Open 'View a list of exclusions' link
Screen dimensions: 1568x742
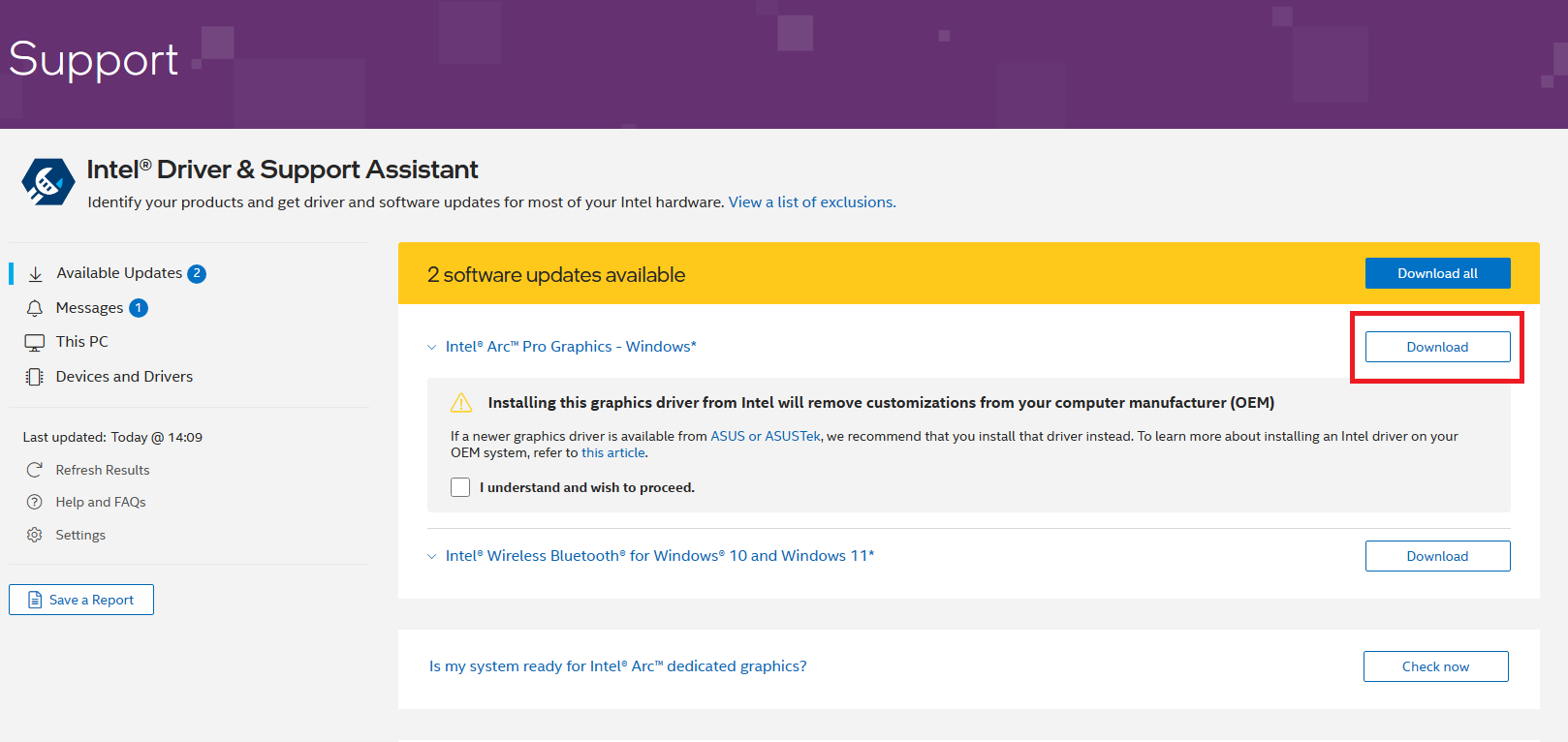click(812, 202)
